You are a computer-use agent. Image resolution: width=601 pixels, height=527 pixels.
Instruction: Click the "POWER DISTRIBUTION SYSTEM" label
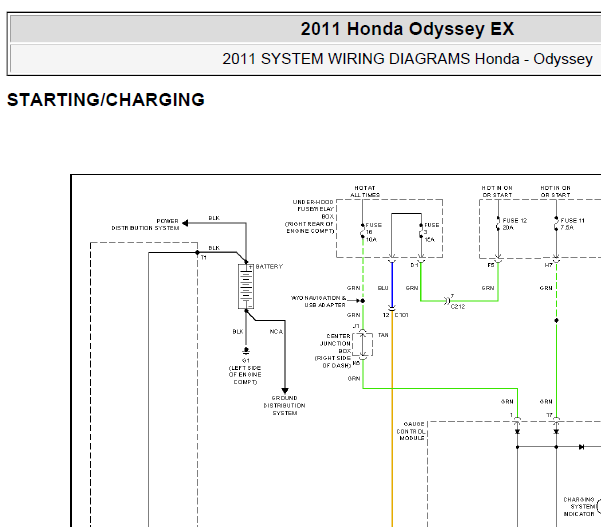(145, 225)
